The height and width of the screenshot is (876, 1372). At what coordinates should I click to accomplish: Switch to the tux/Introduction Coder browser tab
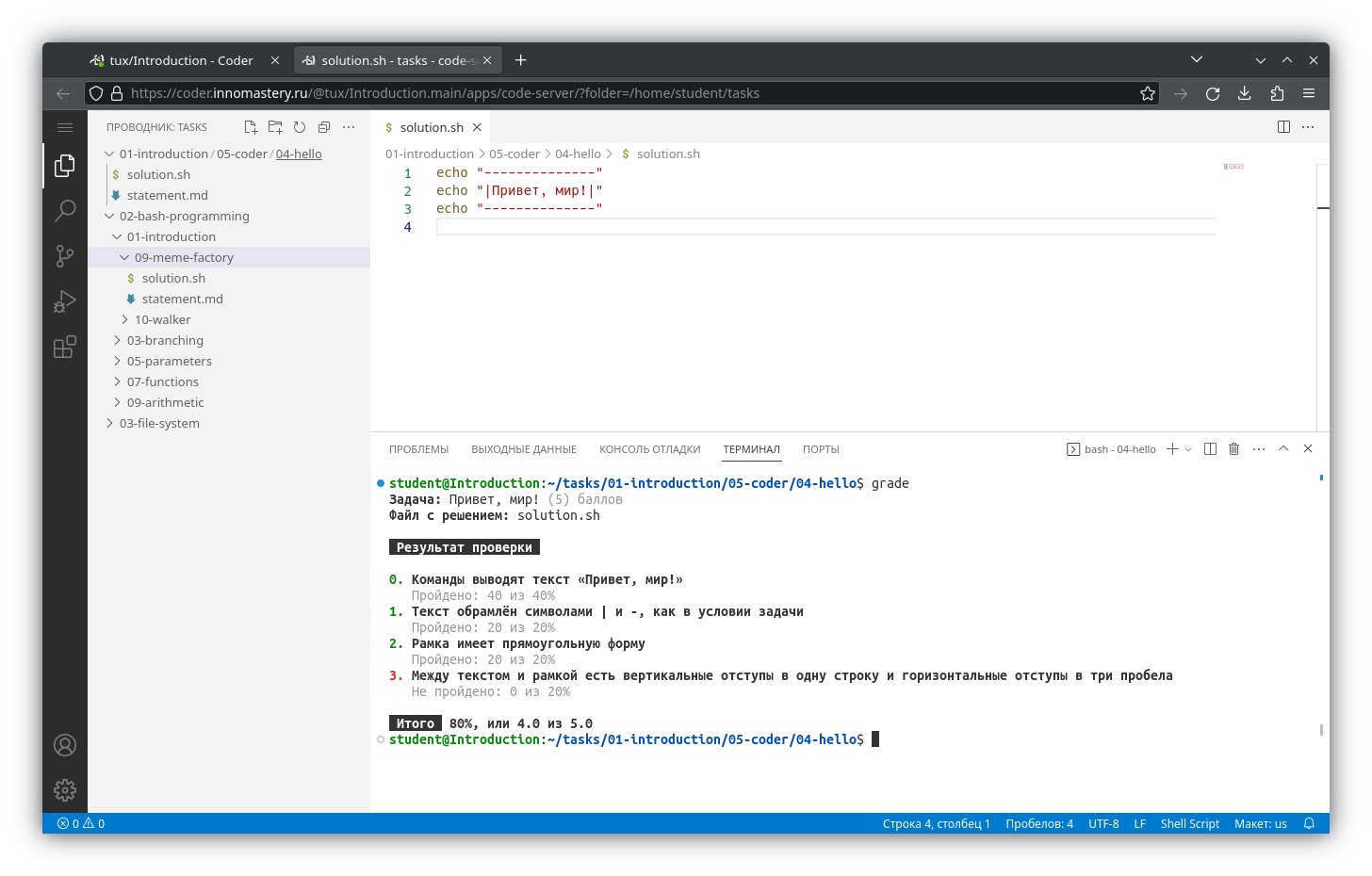click(x=179, y=59)
